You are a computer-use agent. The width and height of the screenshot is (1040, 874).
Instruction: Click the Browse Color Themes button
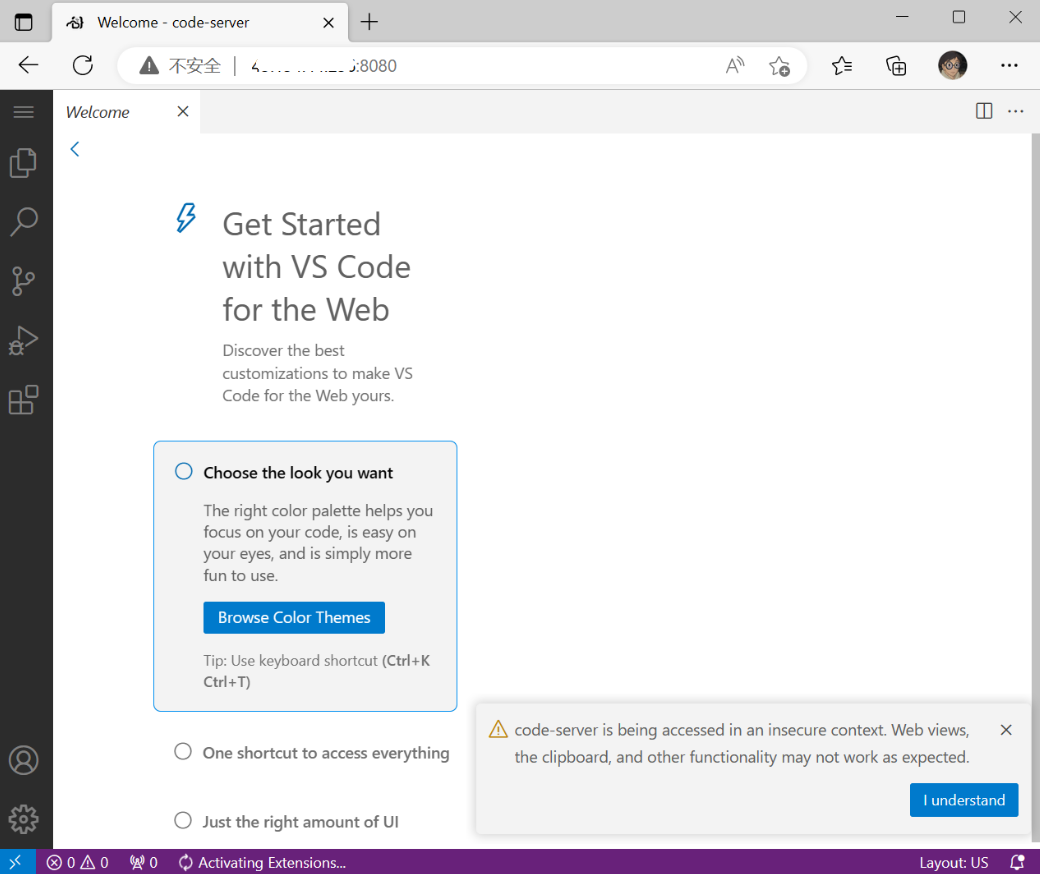click(x=293, y=617)
